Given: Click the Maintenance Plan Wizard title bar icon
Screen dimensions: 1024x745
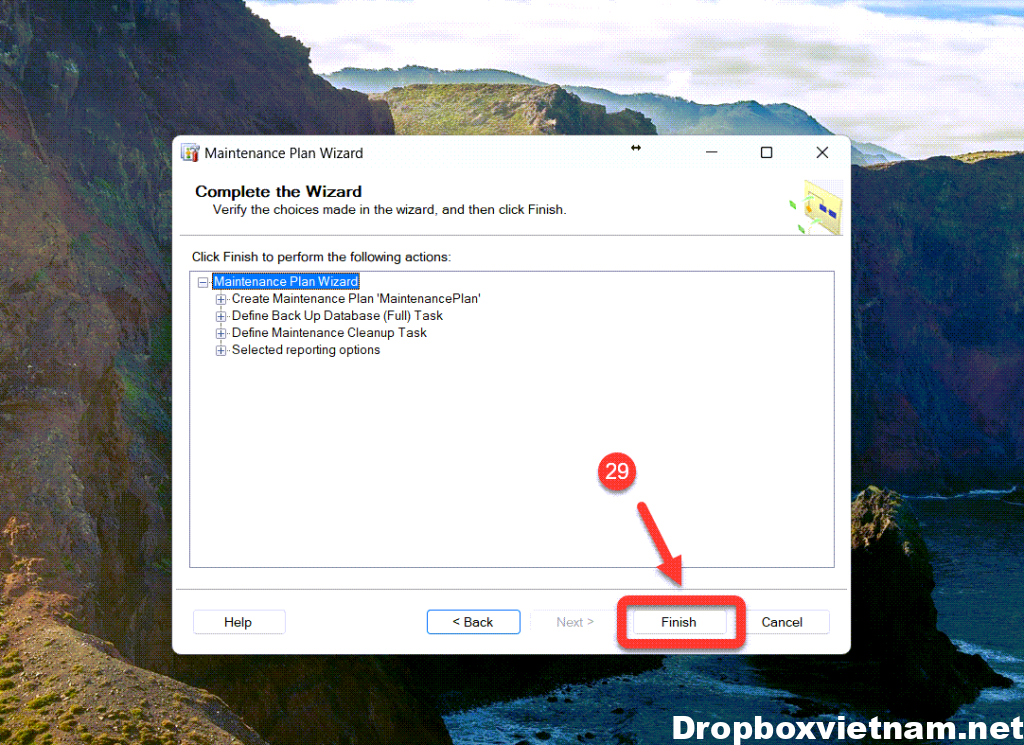Looking at the screenshot, I should coord(189,153).
